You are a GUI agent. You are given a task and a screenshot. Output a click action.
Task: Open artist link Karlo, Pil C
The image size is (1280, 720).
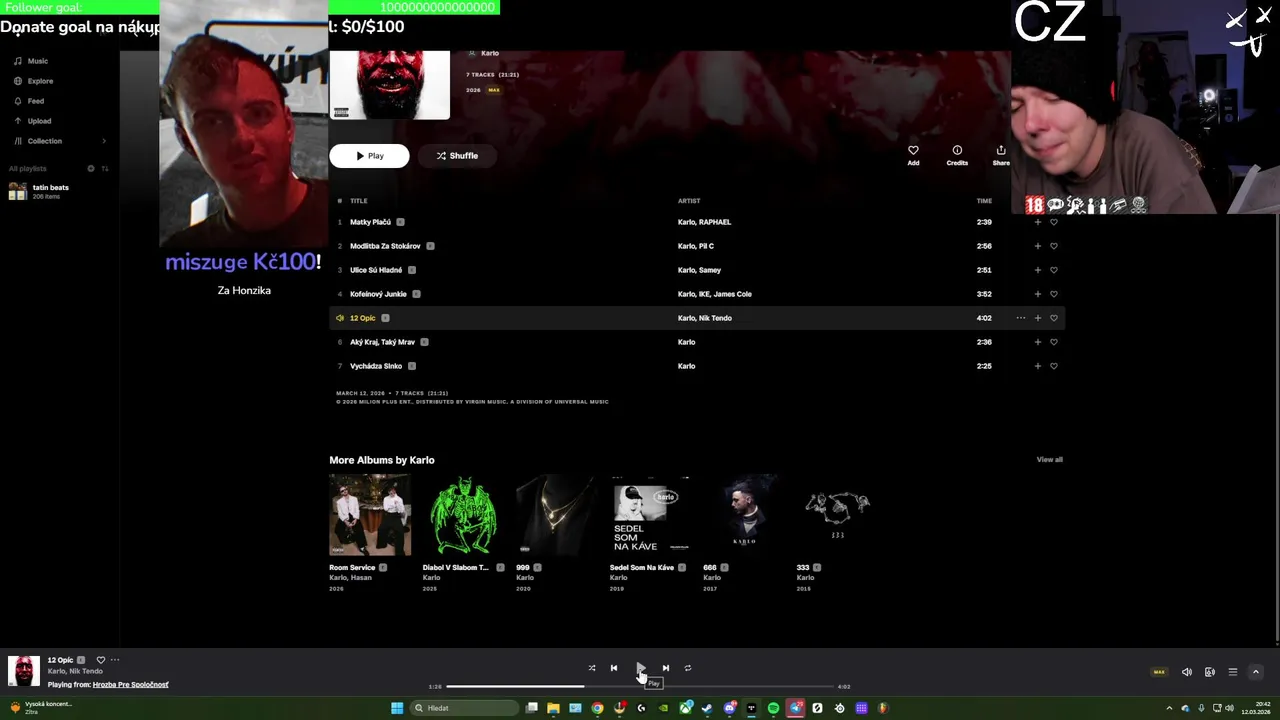(x=696, y=246)
